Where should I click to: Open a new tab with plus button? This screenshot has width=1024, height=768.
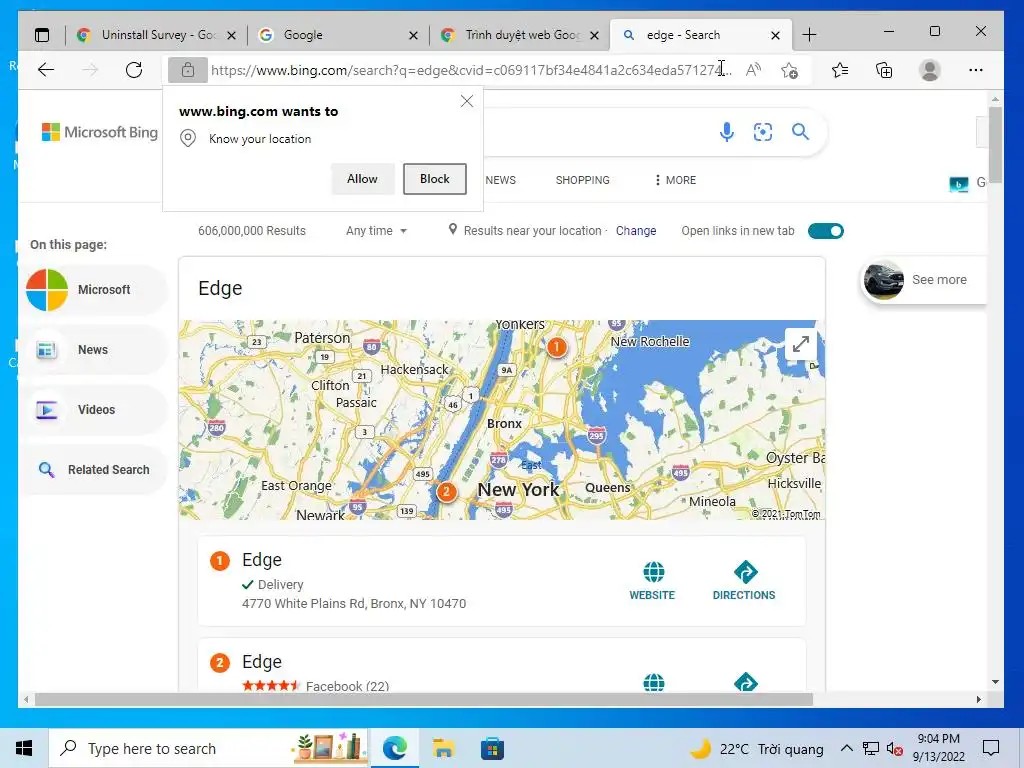(809, 35)
